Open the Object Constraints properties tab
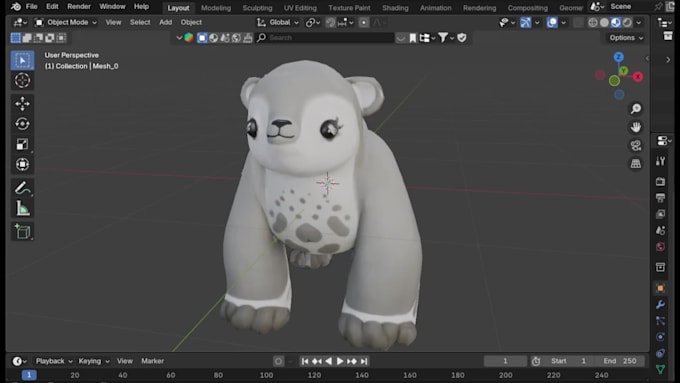 pos(660,353)
